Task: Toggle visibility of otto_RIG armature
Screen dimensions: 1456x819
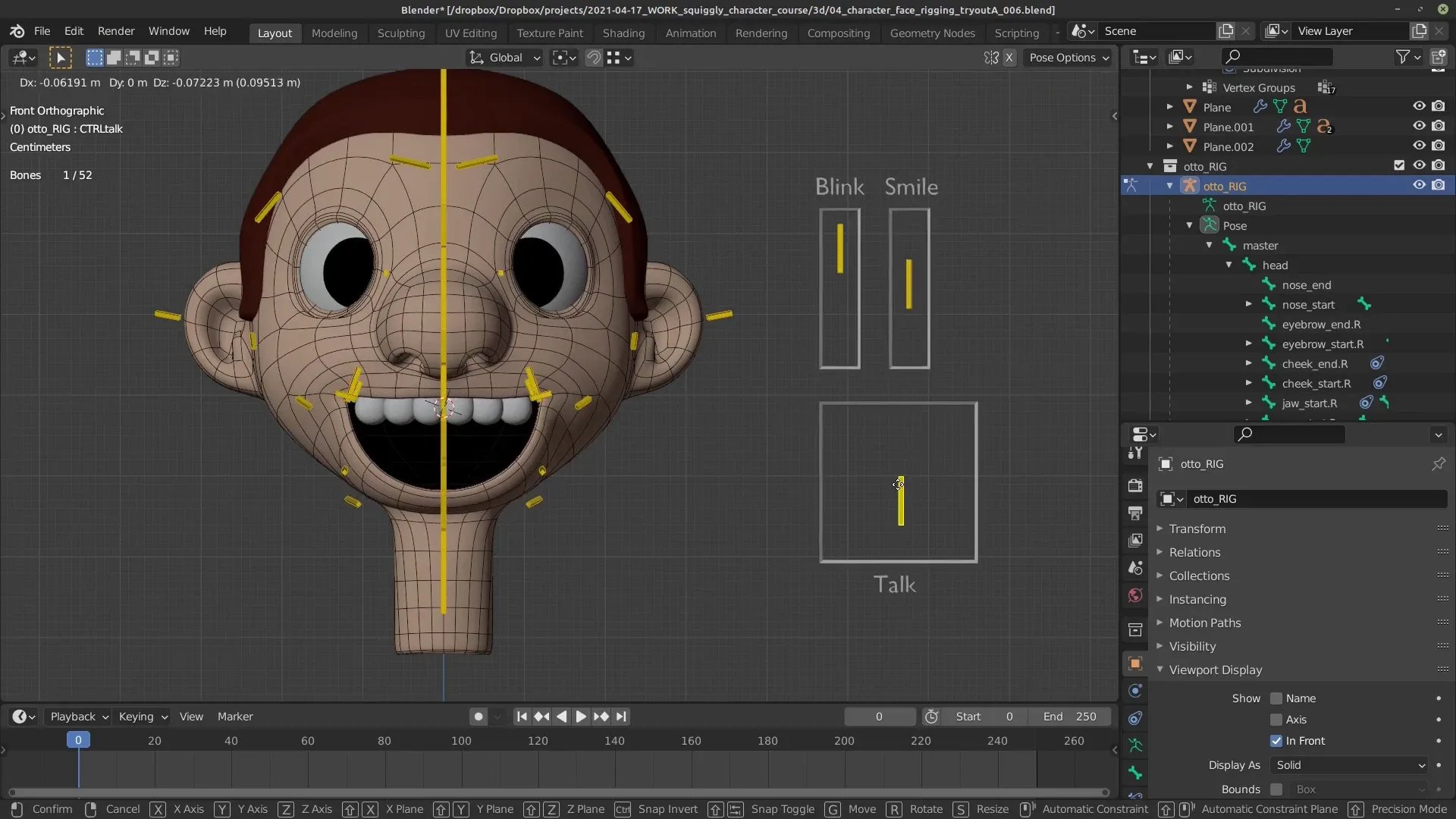Action: (x=1418, y=186)
